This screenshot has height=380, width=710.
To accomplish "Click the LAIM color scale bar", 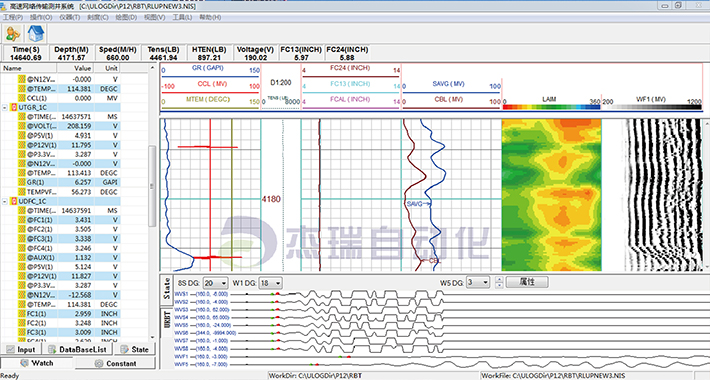I will (x=551, y=107).
